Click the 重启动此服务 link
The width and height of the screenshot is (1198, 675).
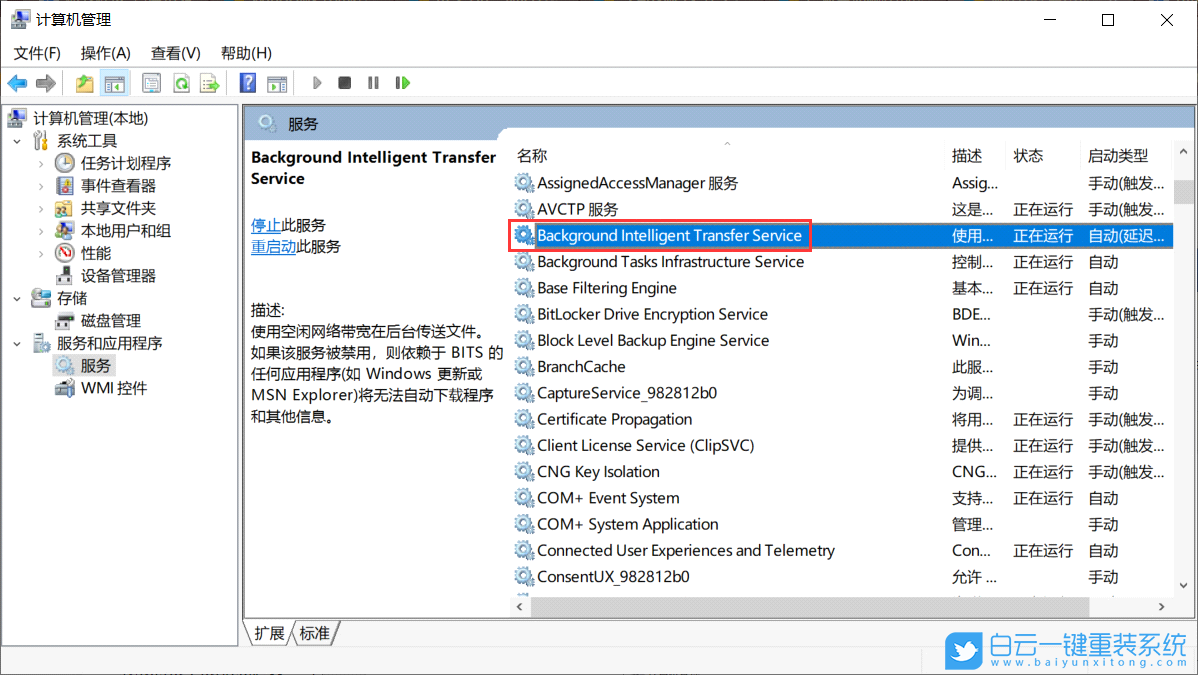click(275, 246)
